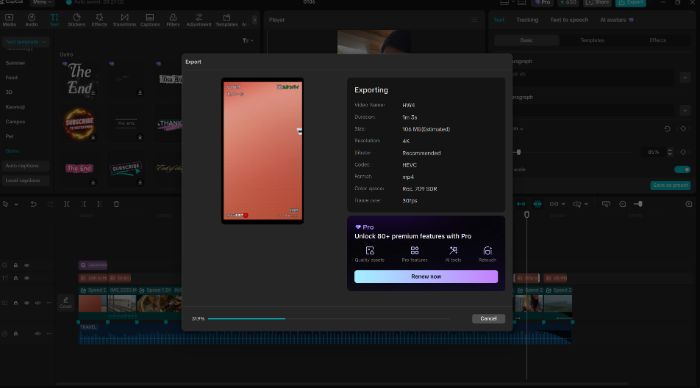Image resolution: width=700 pixels, height=388 pixels.
Task: Click the export progress bar
Action: click(x=328, y=319)
